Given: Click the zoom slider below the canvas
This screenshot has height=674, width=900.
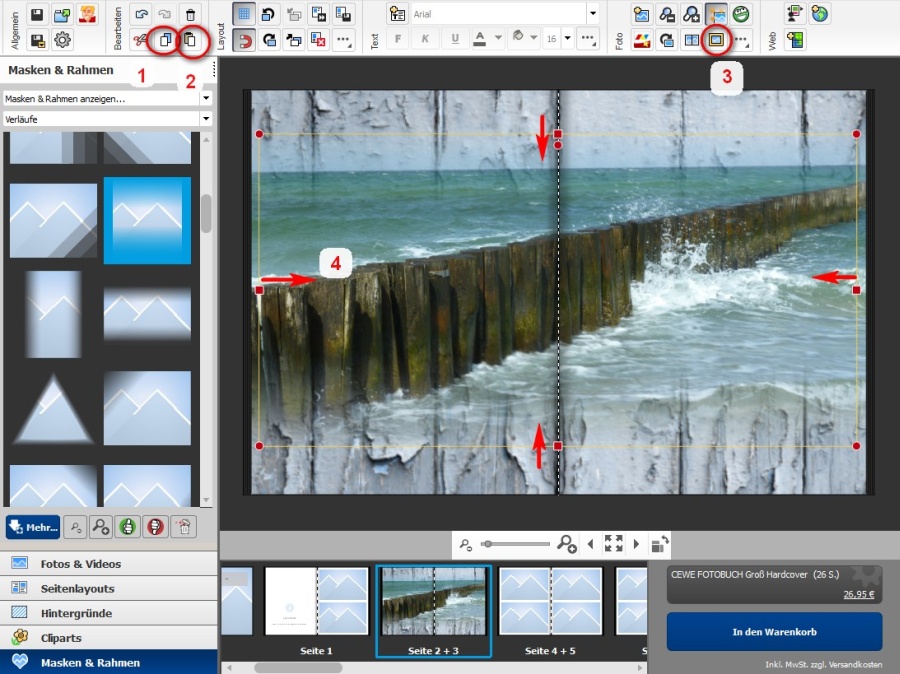Looking at the screenshot, I should (x=515, y=544).
